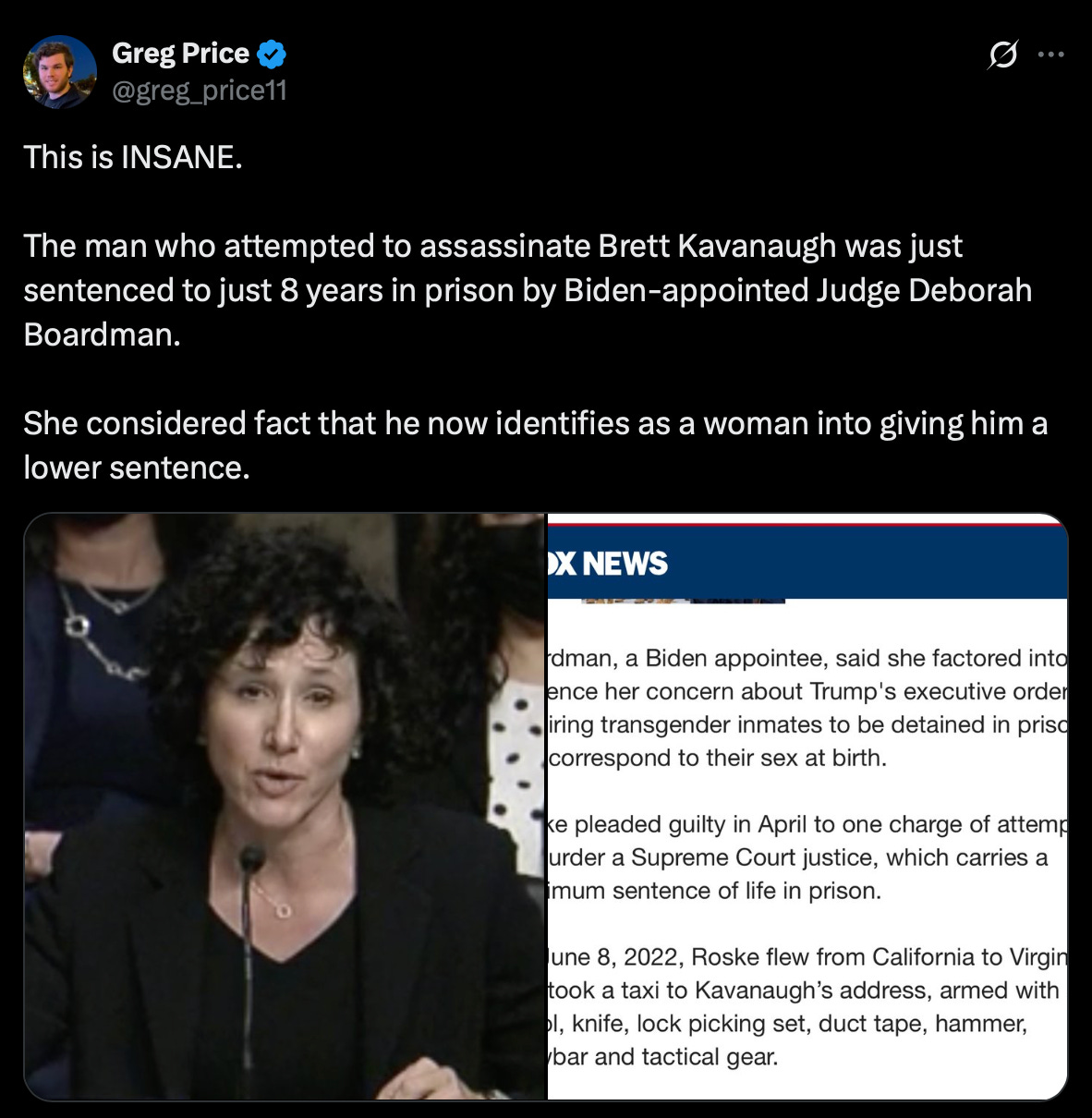
Task: Click the tweet paragraph mentioning Judge Deborah Boardman
Action: [x=528, y=290]
